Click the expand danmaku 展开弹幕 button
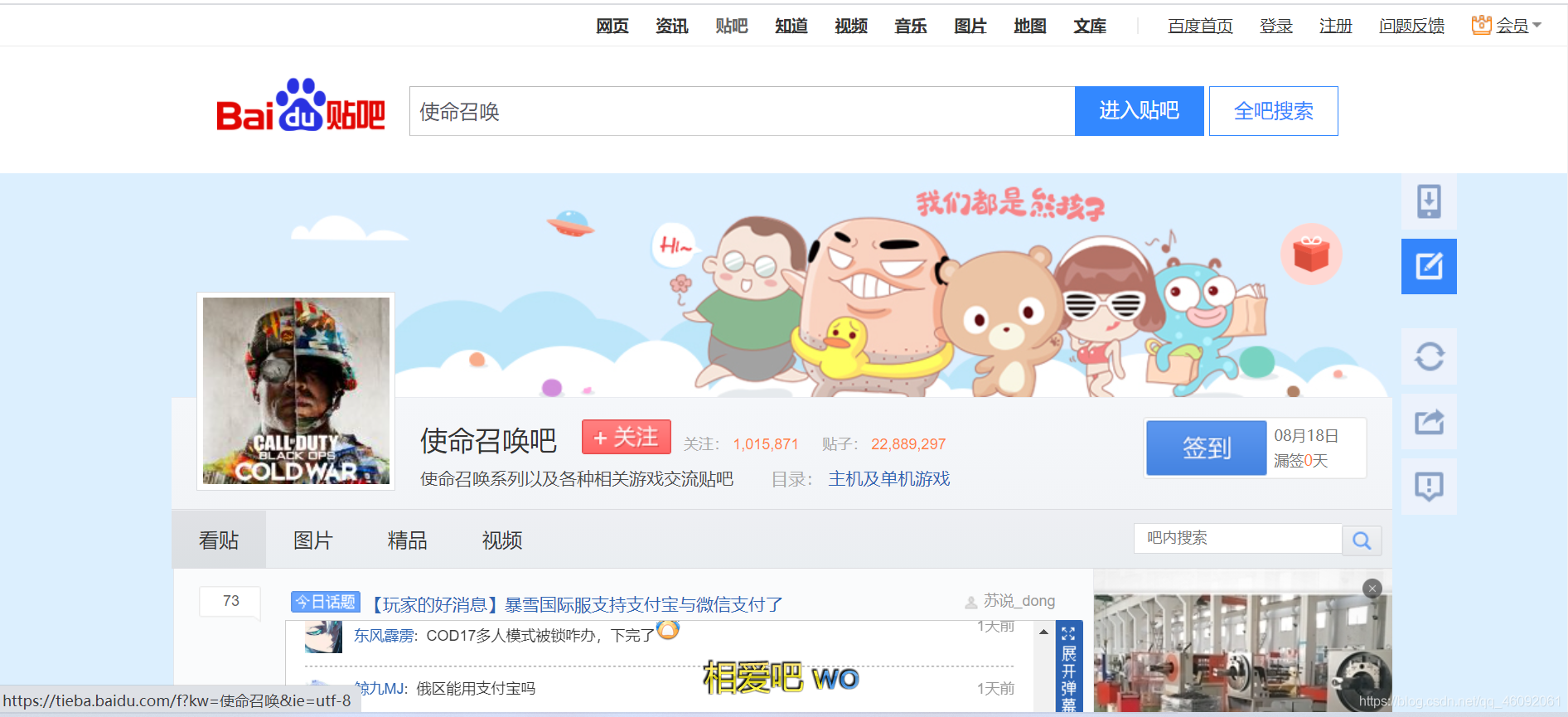The height and width of the screenshot is (717, 1568). click(1069, 667)
